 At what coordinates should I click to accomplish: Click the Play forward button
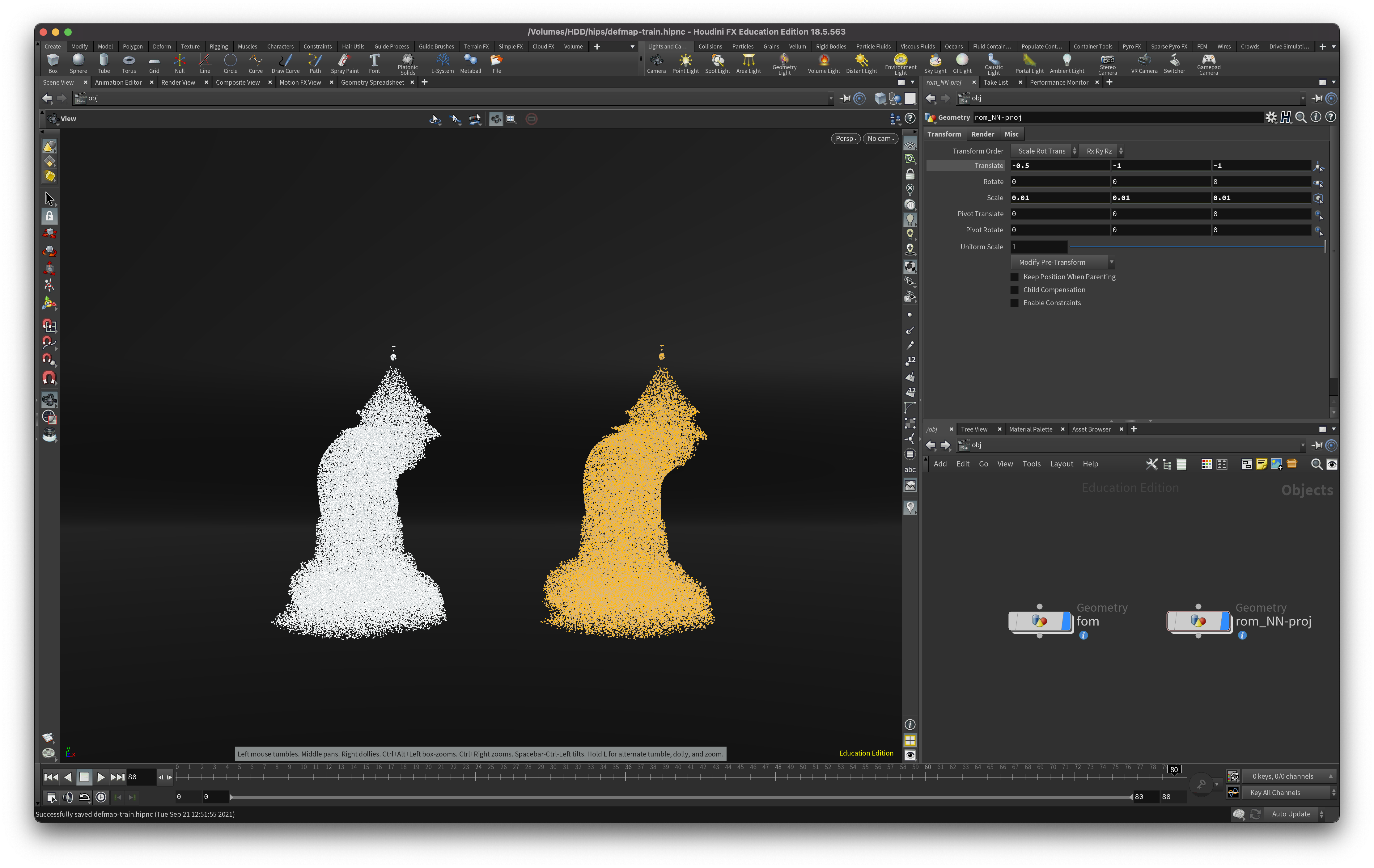click(100, 777)
